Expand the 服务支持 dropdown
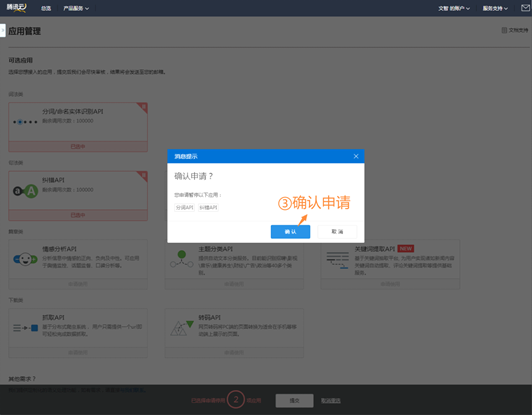Viewport: 532px width, 415px height. click(x=495, y=8)
